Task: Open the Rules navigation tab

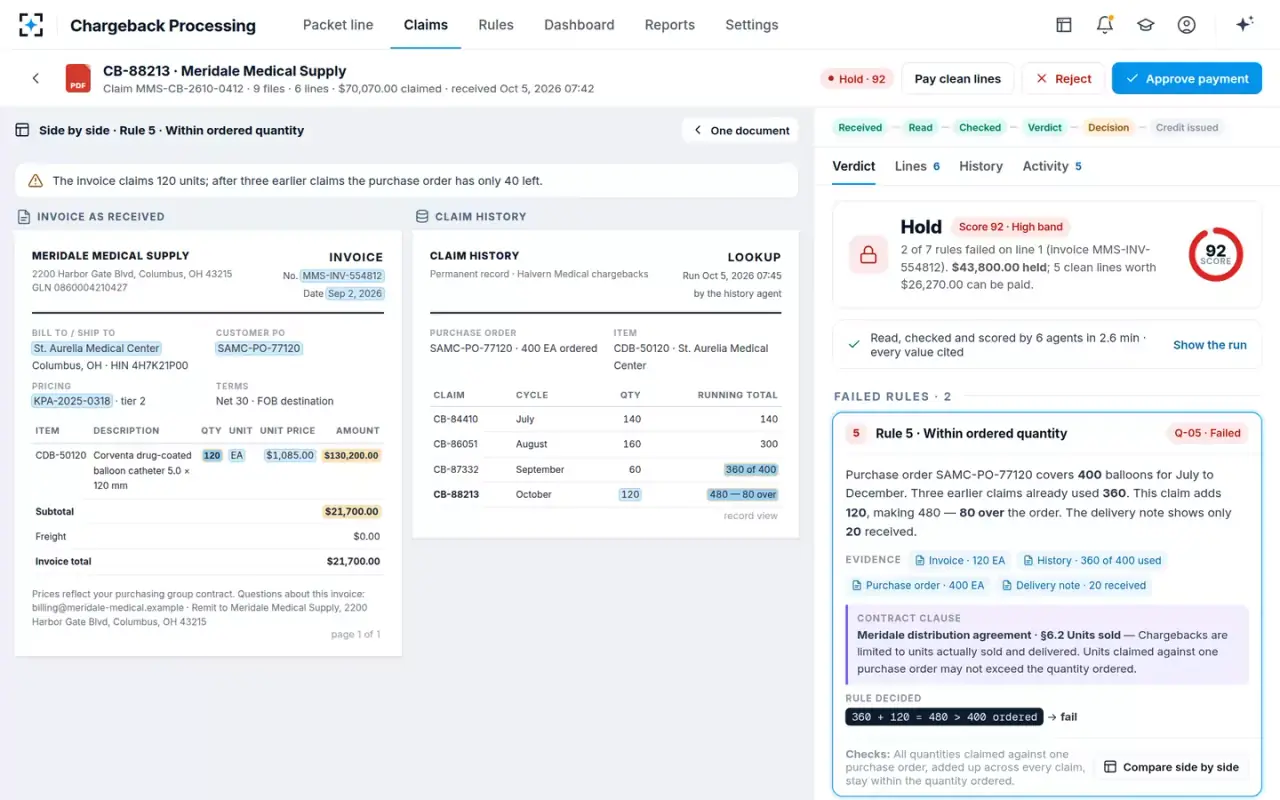Action: coord(496,25)
